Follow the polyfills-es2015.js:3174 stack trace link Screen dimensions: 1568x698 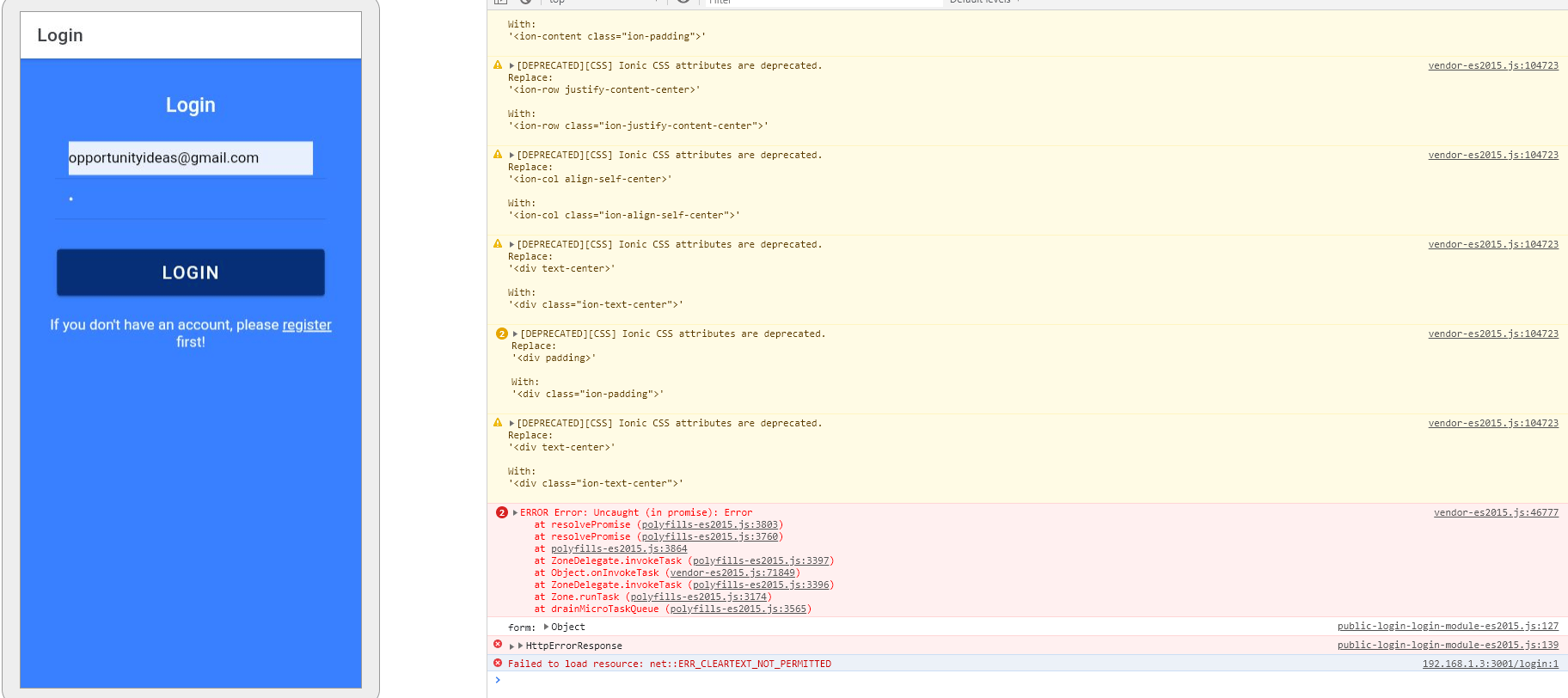698,597
